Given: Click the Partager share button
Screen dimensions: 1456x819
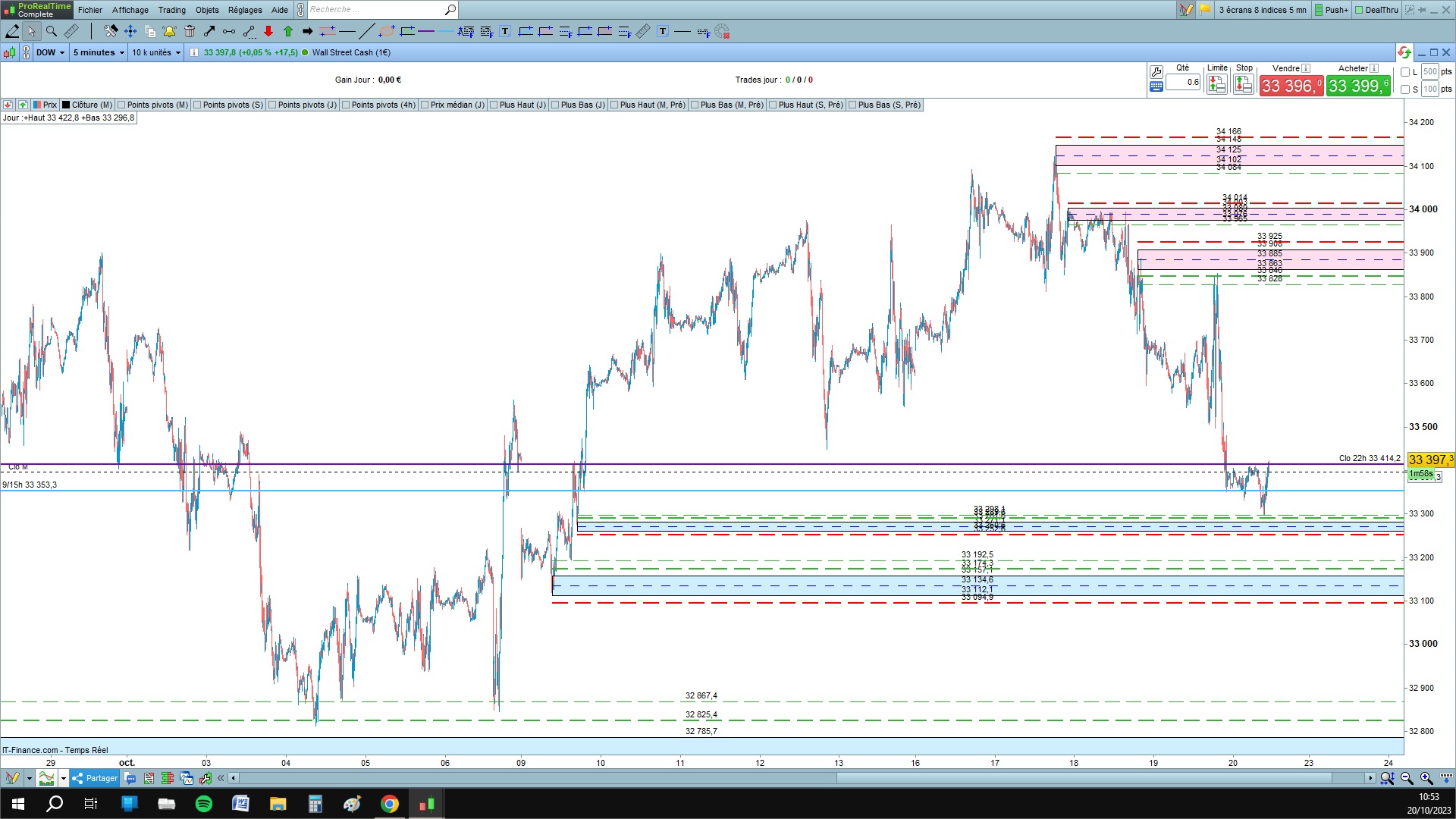Looking at the screenshot, I should [95, 778].
